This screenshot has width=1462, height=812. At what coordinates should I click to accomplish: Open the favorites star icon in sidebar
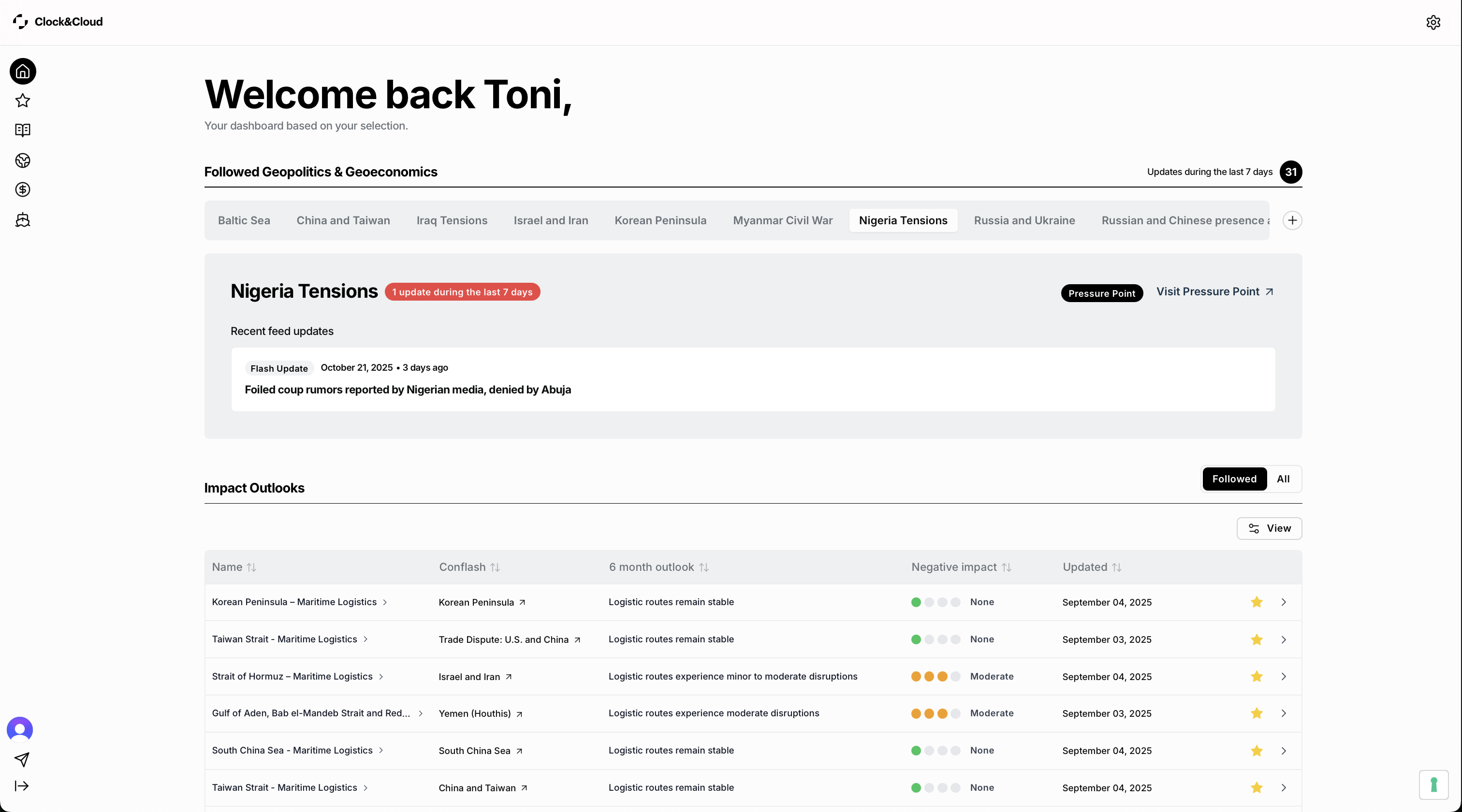[x=23, y=101]
